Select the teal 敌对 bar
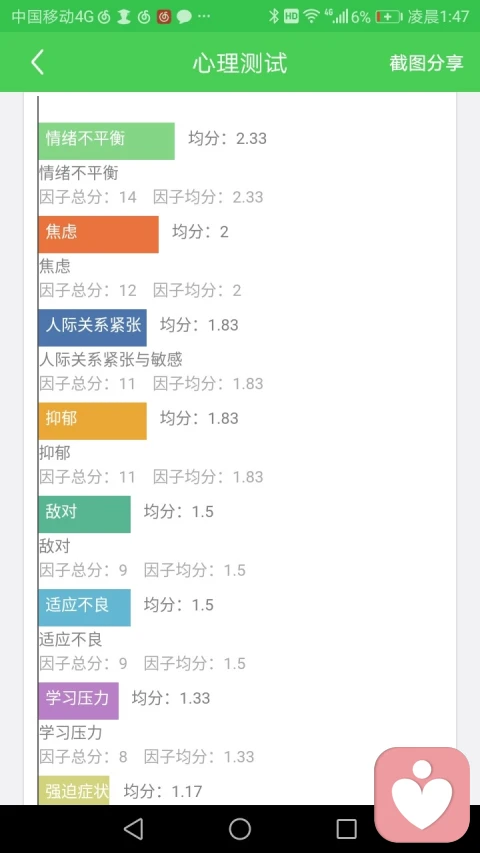The width and height of the screenshot is (480, 853). [84, 514]
